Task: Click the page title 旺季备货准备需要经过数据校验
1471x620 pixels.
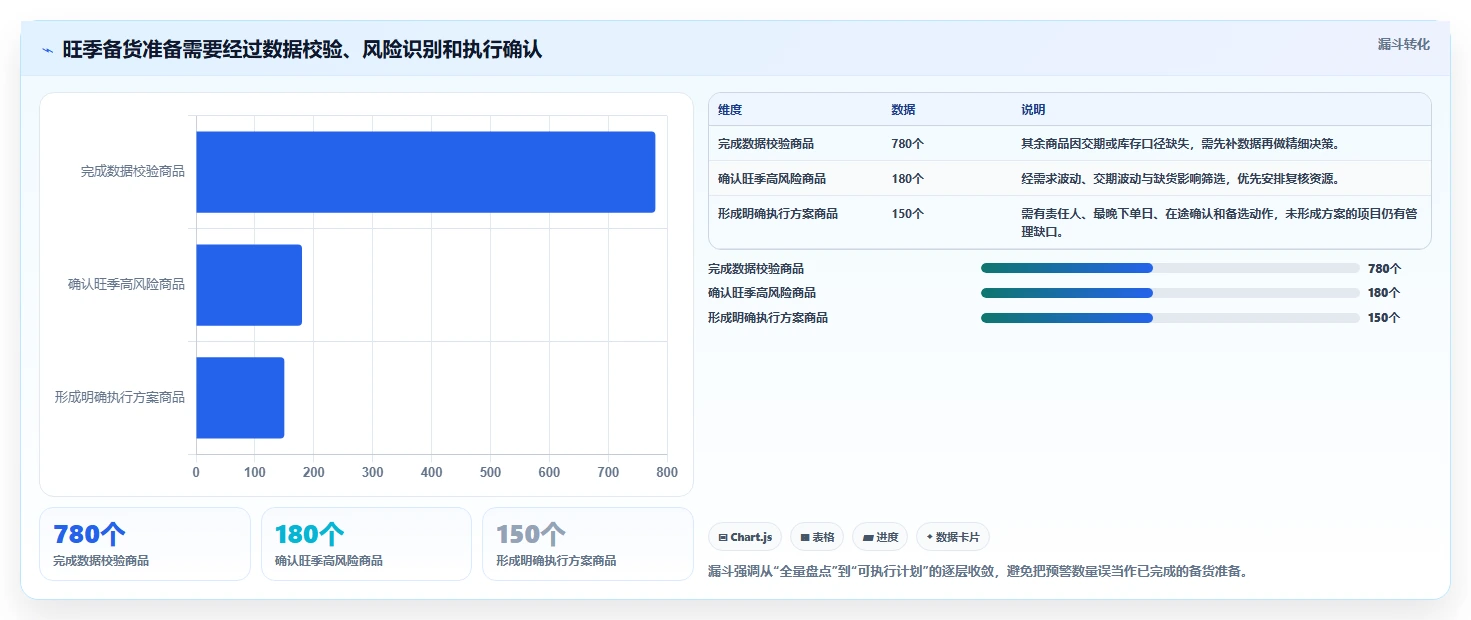Action: [302, 49]
